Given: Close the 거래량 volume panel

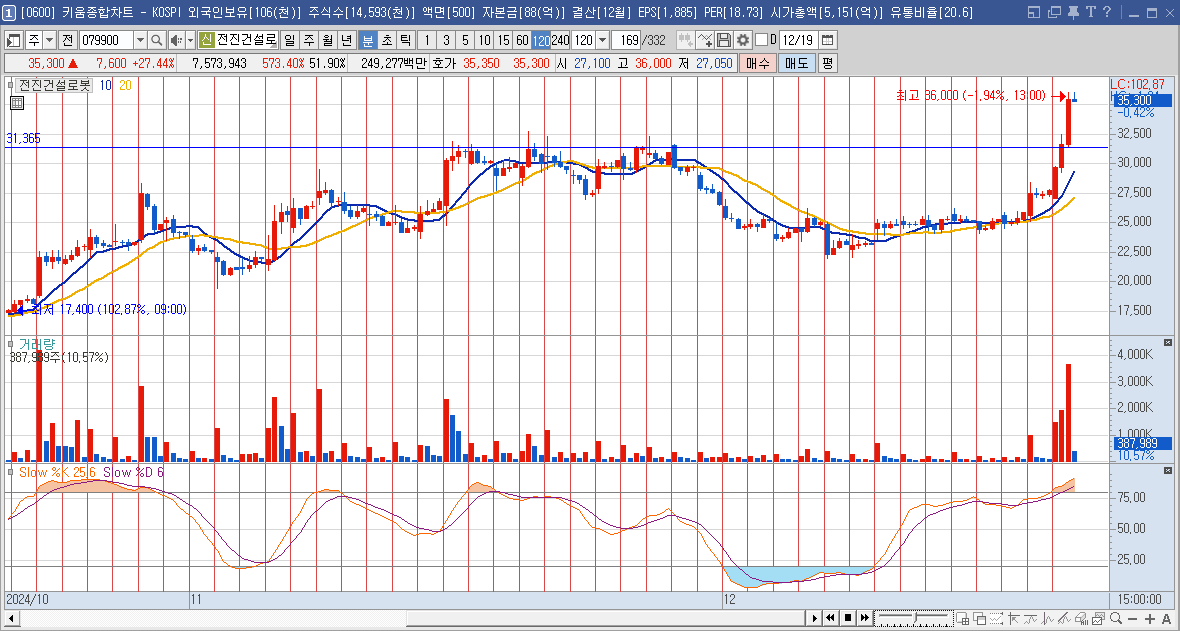Looking at the screenshot, I should click(x=1167, y=343).
